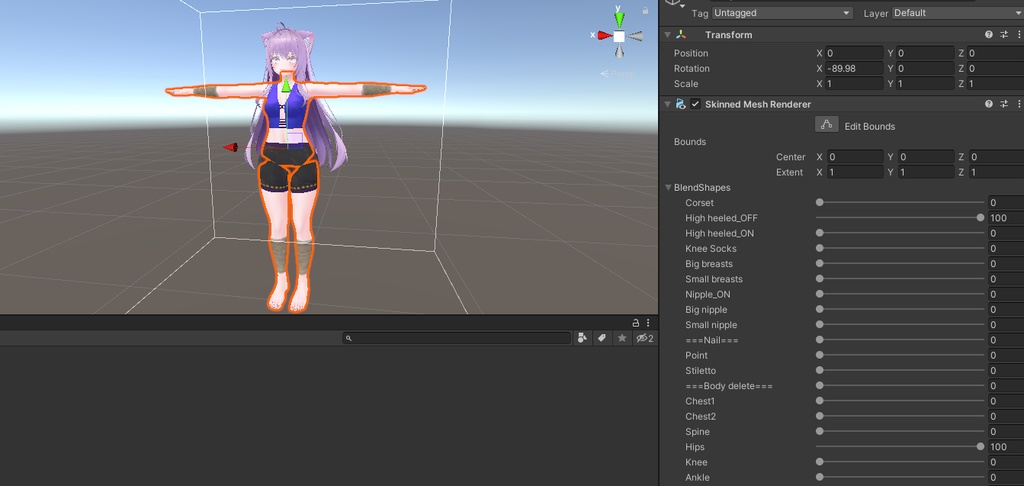Click the High heeled_OFF slider

click(x=900, y=218)
